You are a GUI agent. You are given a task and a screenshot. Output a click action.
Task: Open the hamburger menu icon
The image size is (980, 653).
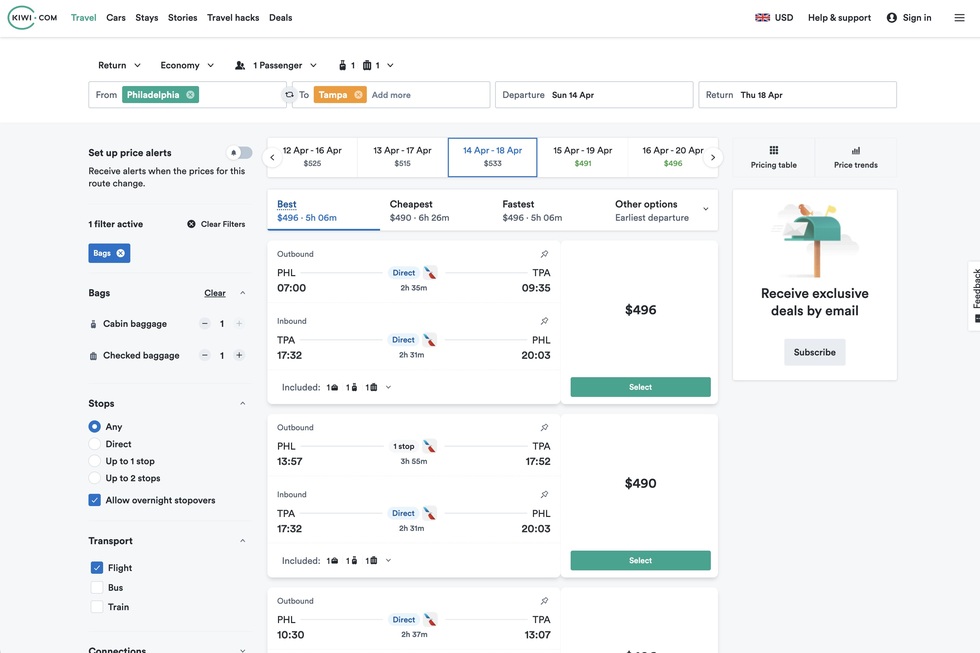(x=959, y=18)
